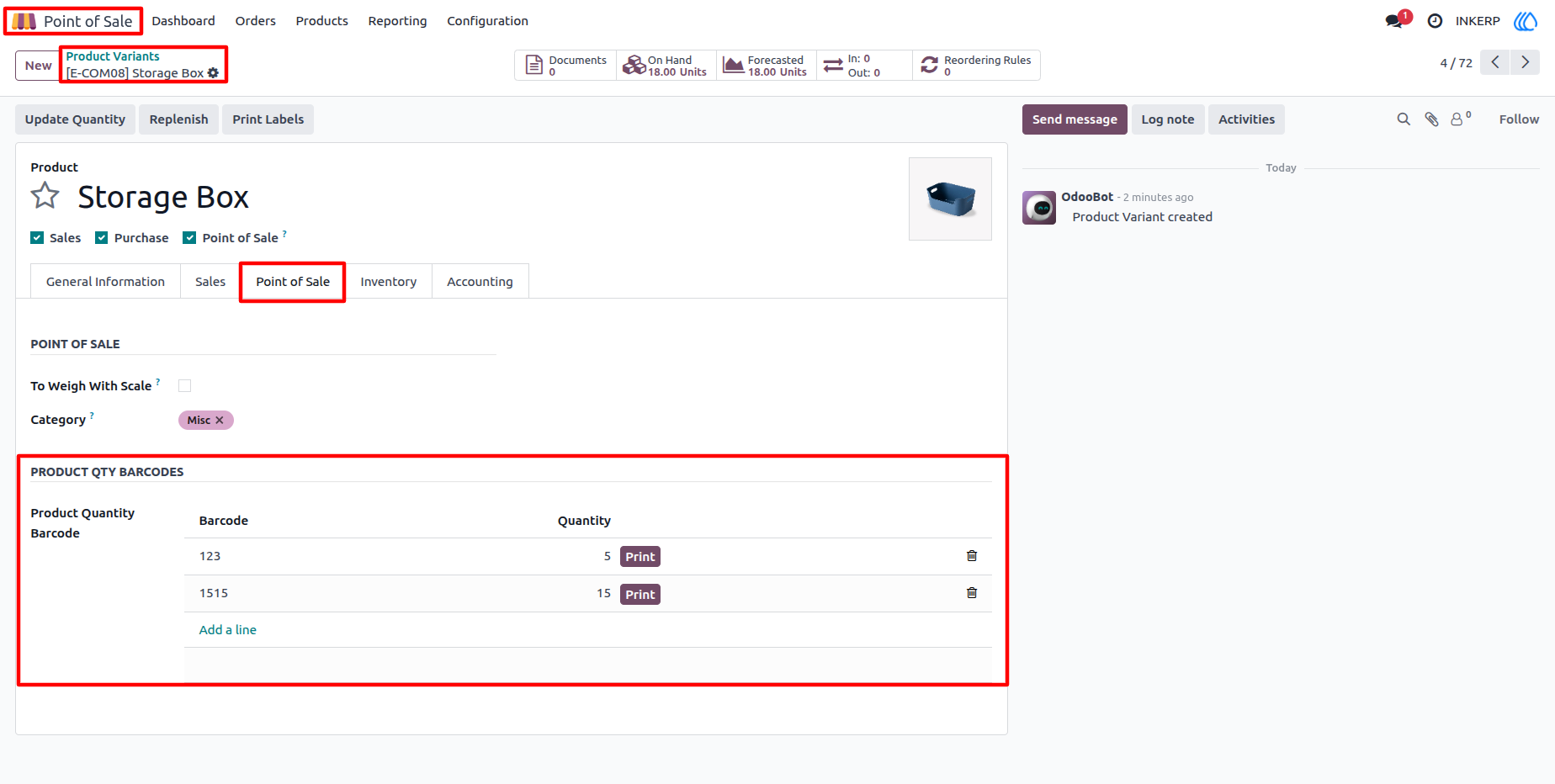
Task: Enable To Weigh With Scale checkbox
Action: pos(185,386)
